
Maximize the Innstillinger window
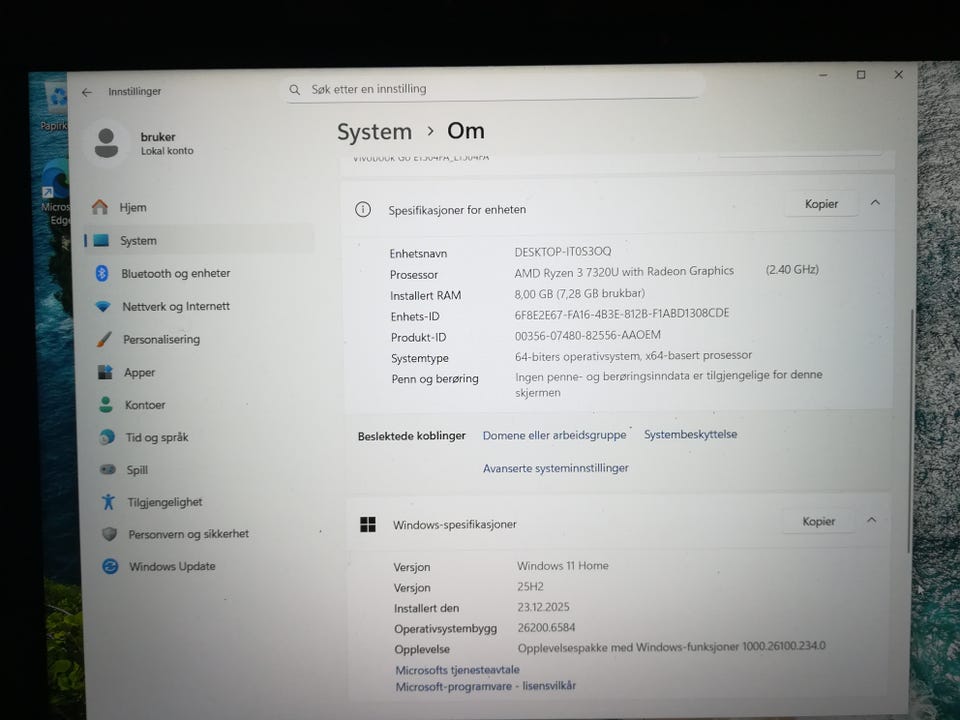[x=861, y=75]
